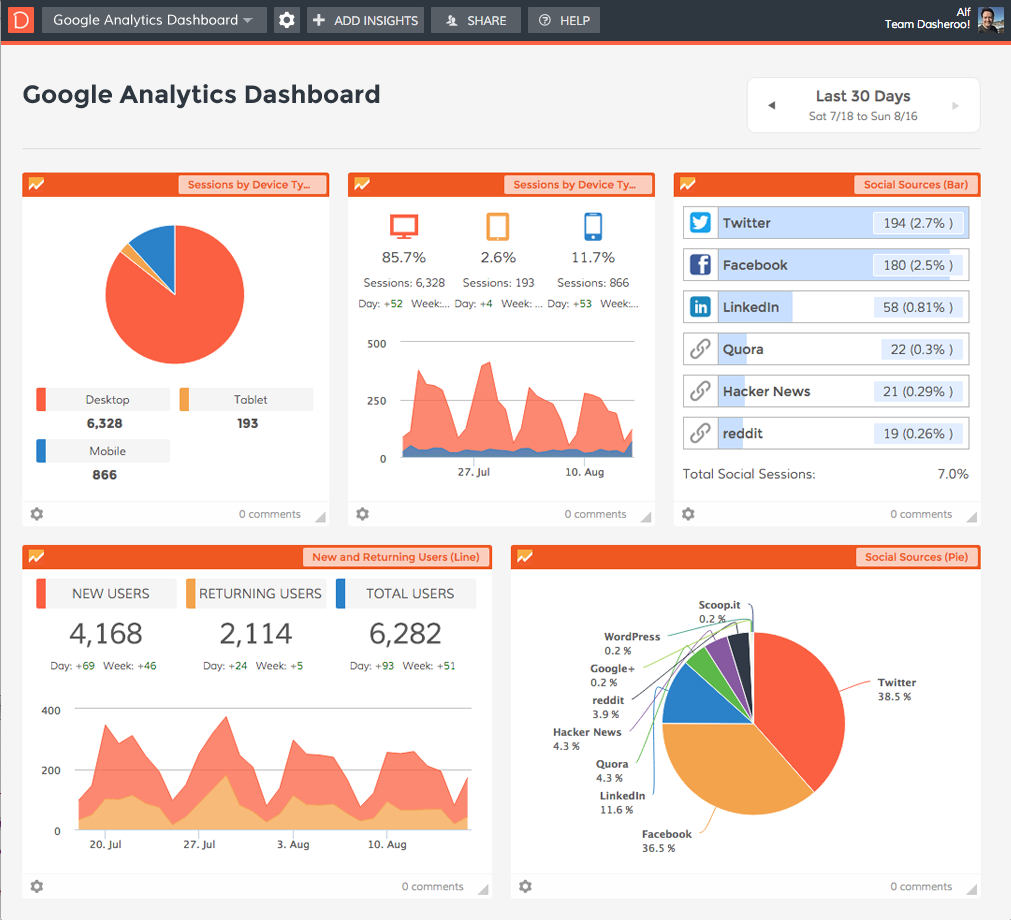Click the link icon next to Hacker News
The image size is (1011, 920).
[x=700, y=390]
